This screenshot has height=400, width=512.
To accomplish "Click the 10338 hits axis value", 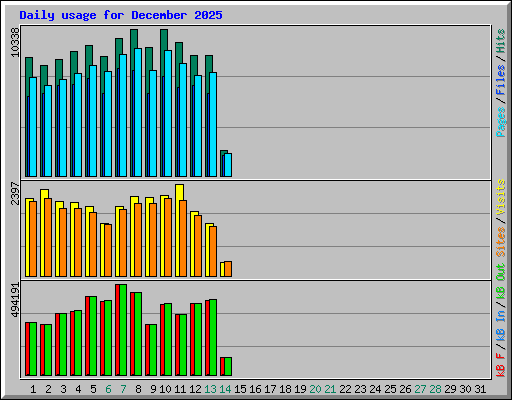I will [x=15, y=42].
